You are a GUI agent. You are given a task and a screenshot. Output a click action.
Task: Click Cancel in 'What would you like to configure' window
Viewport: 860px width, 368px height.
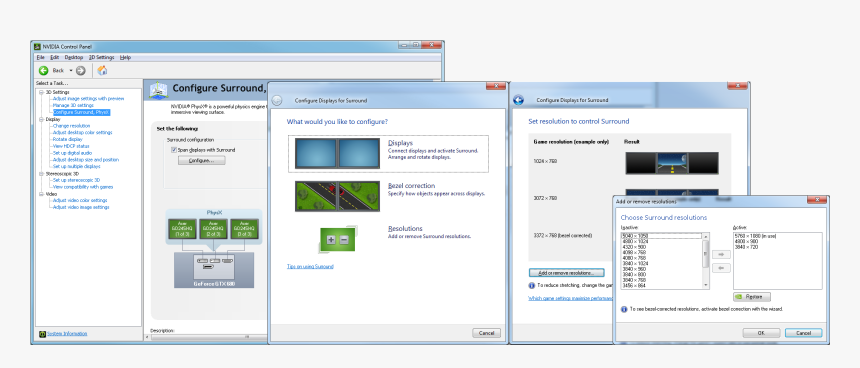(486, 333)
